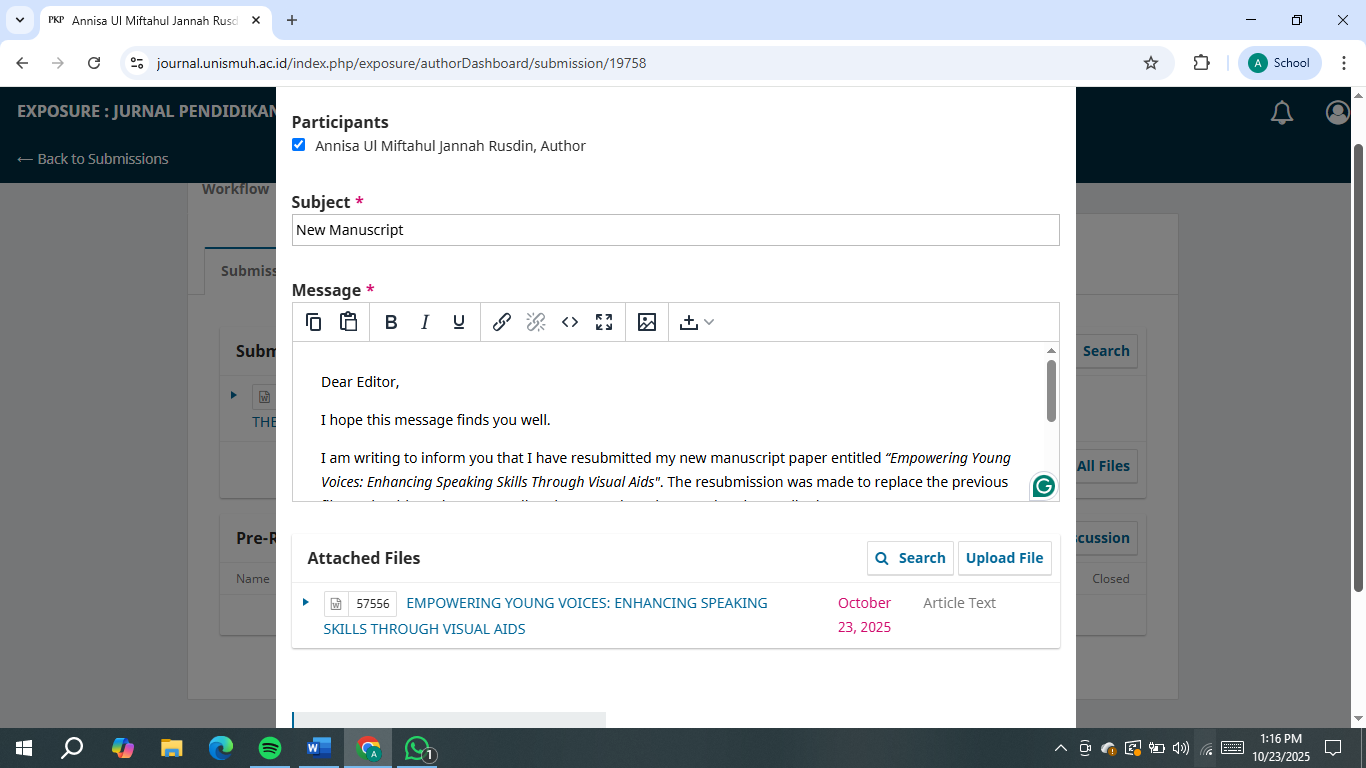The height and width of the screenshot is (768, 1366).
Task: Open Chrome tab search dropdown
Action: (19, 20)
